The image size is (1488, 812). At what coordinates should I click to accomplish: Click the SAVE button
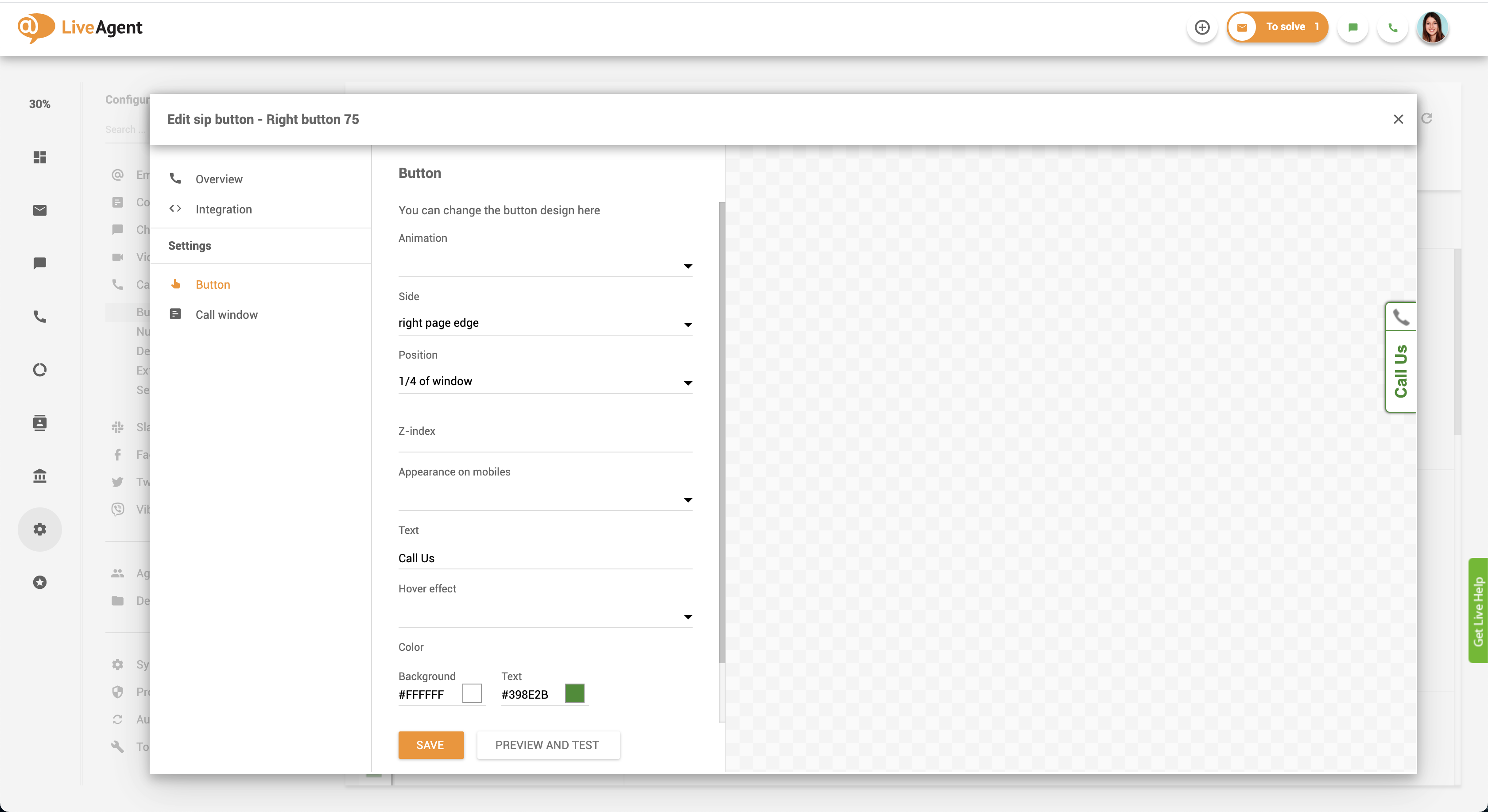coord(431,745)
